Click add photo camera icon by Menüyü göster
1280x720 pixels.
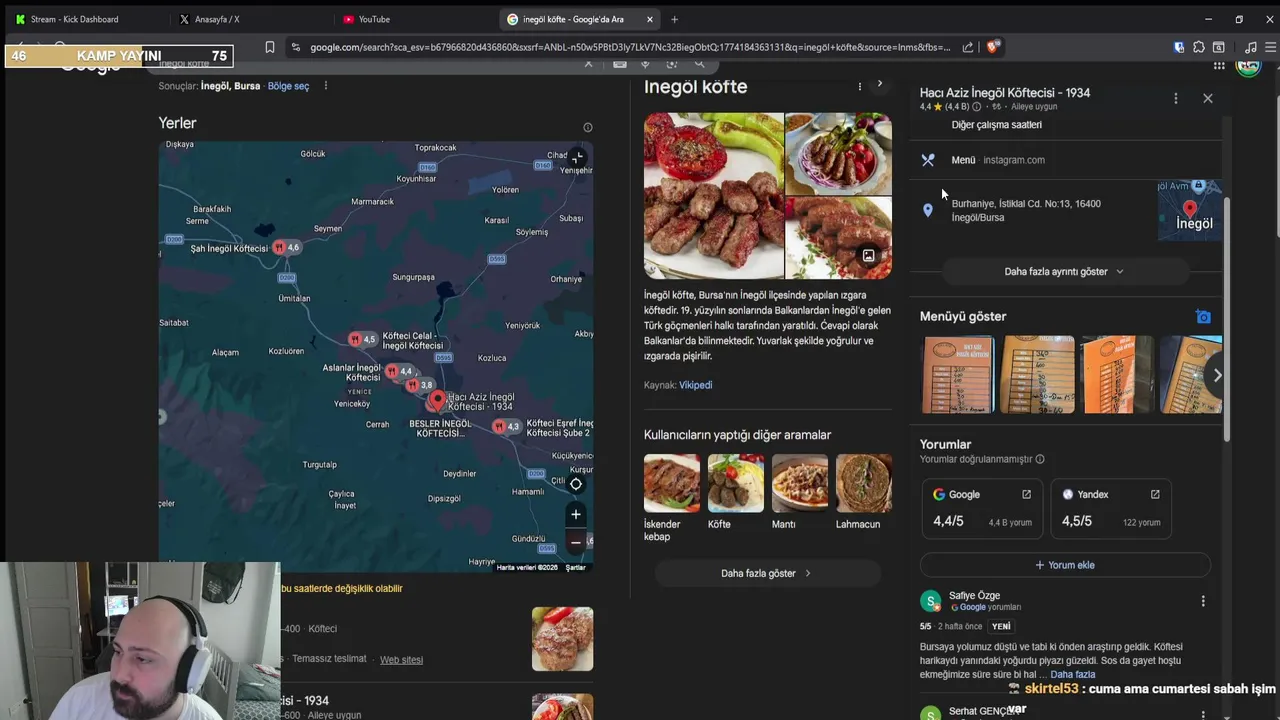(1203, 317)
